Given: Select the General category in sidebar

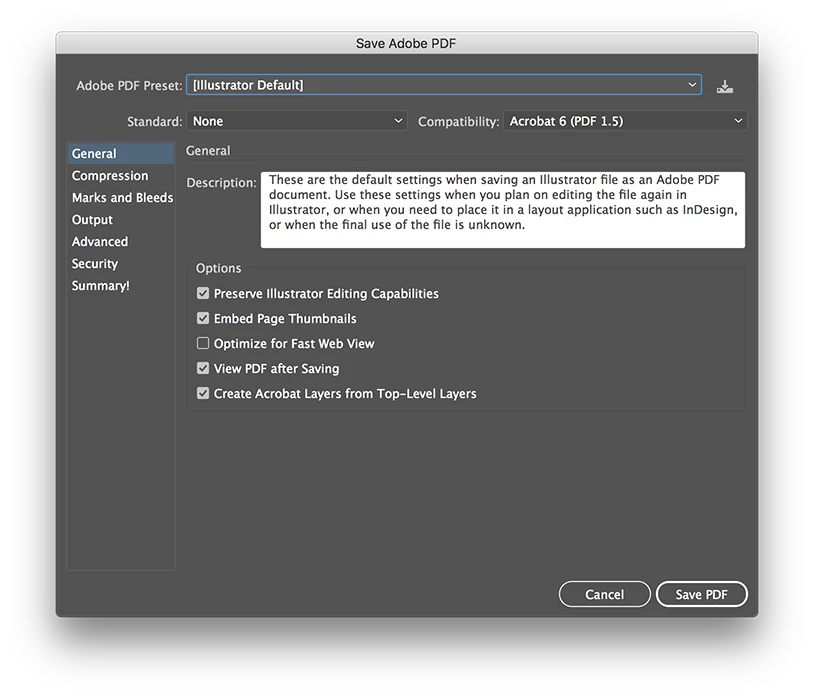Looking at the screenshot, I should pyautogui.click(x=121, y=154).
